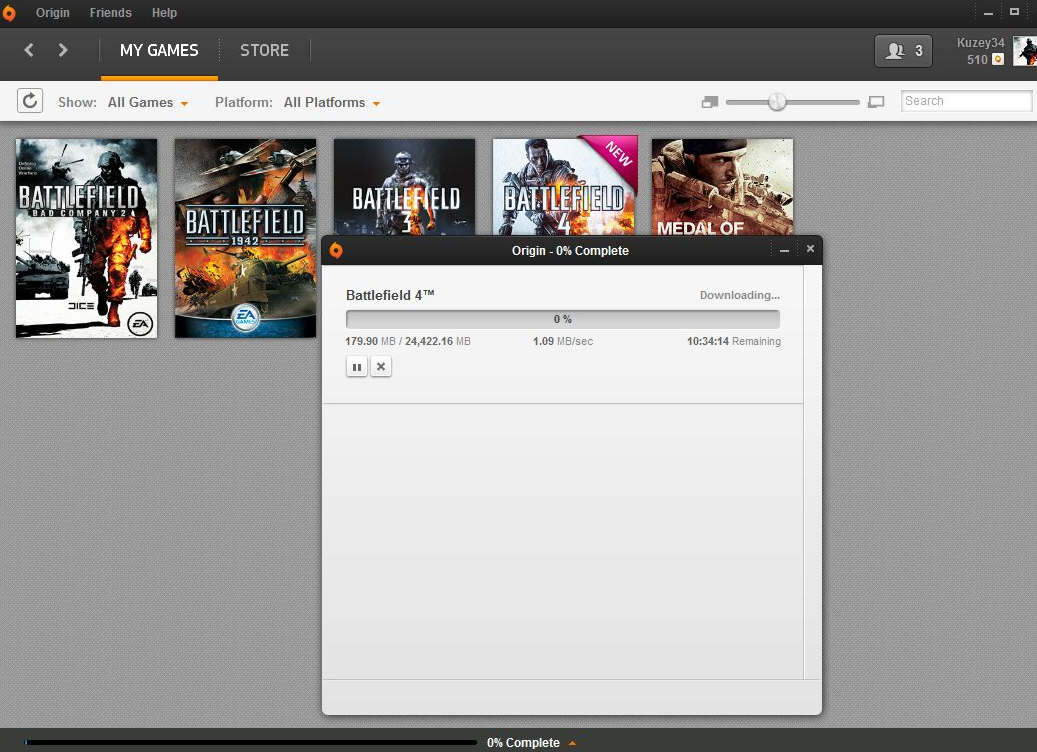
Task: Click the Origin logo in download window
Action: (336, 251)
